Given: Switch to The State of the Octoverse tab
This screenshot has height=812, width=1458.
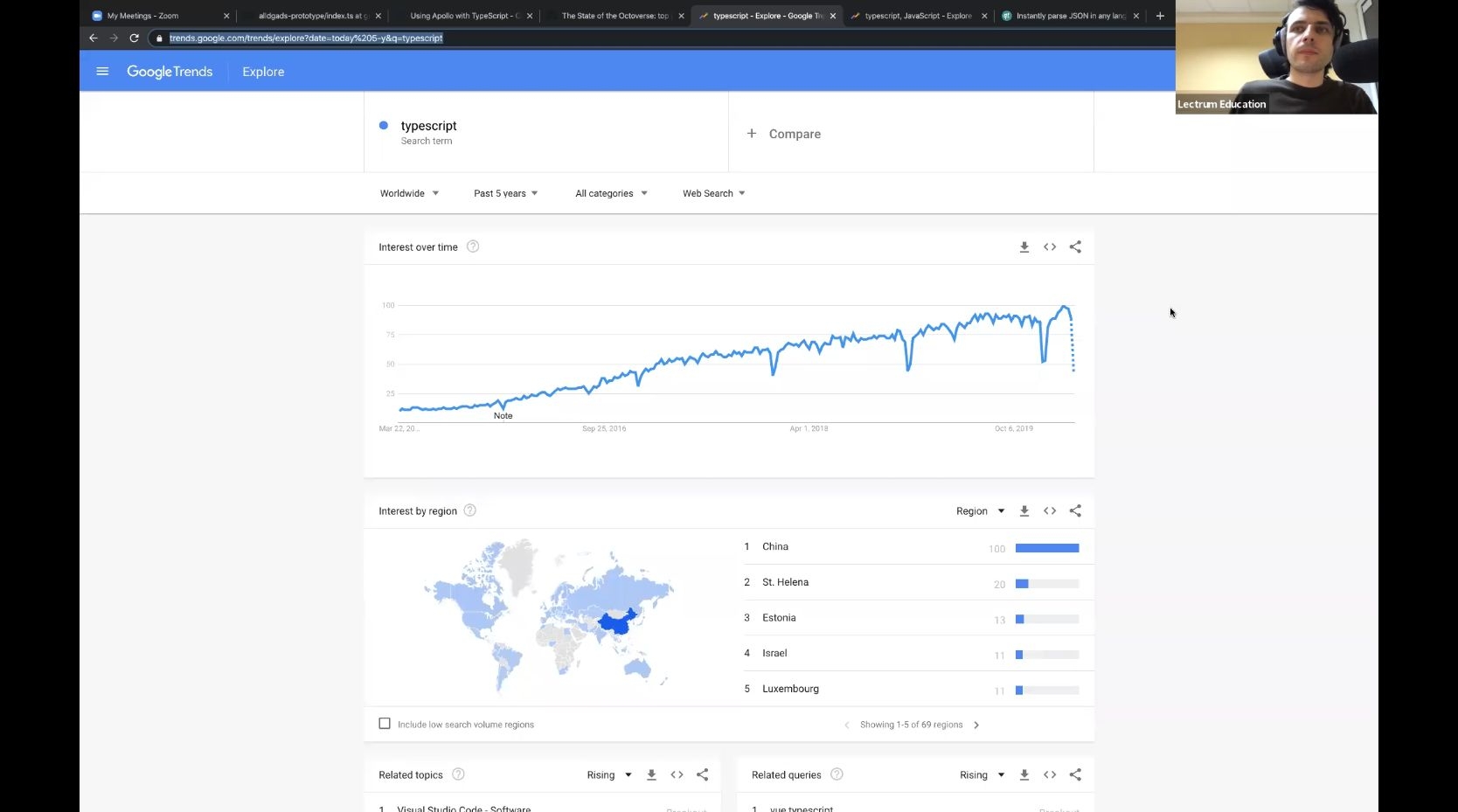Looking at the screenshot, I should point(614,16).
